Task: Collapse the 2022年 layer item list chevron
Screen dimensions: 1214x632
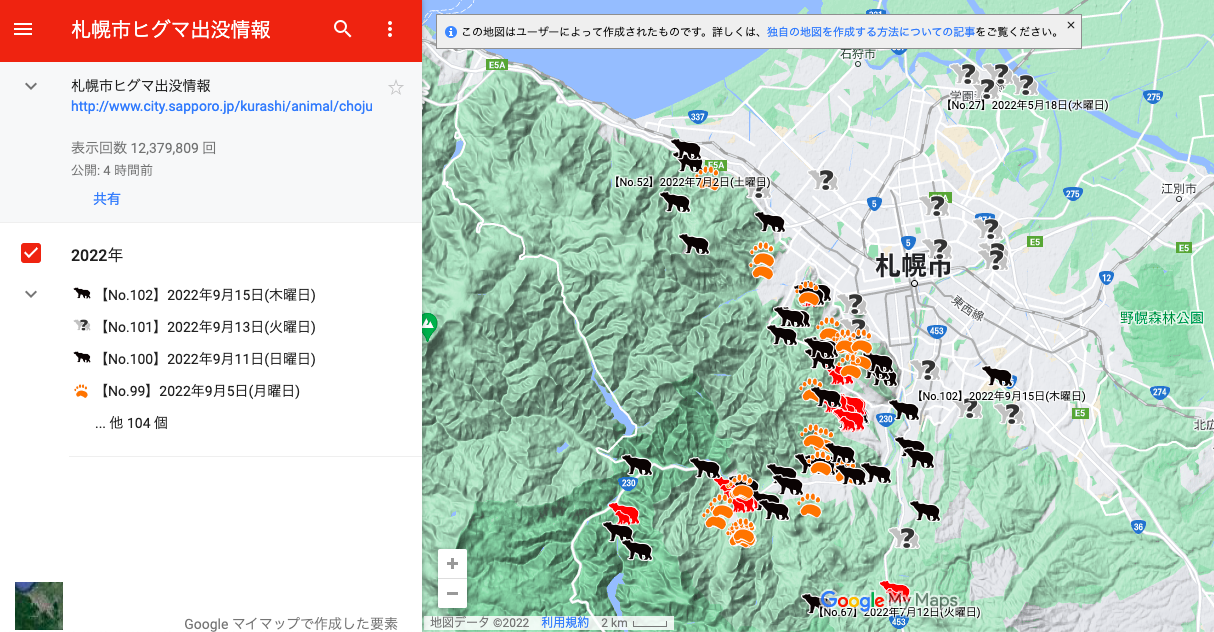Action: click(31, 294)
